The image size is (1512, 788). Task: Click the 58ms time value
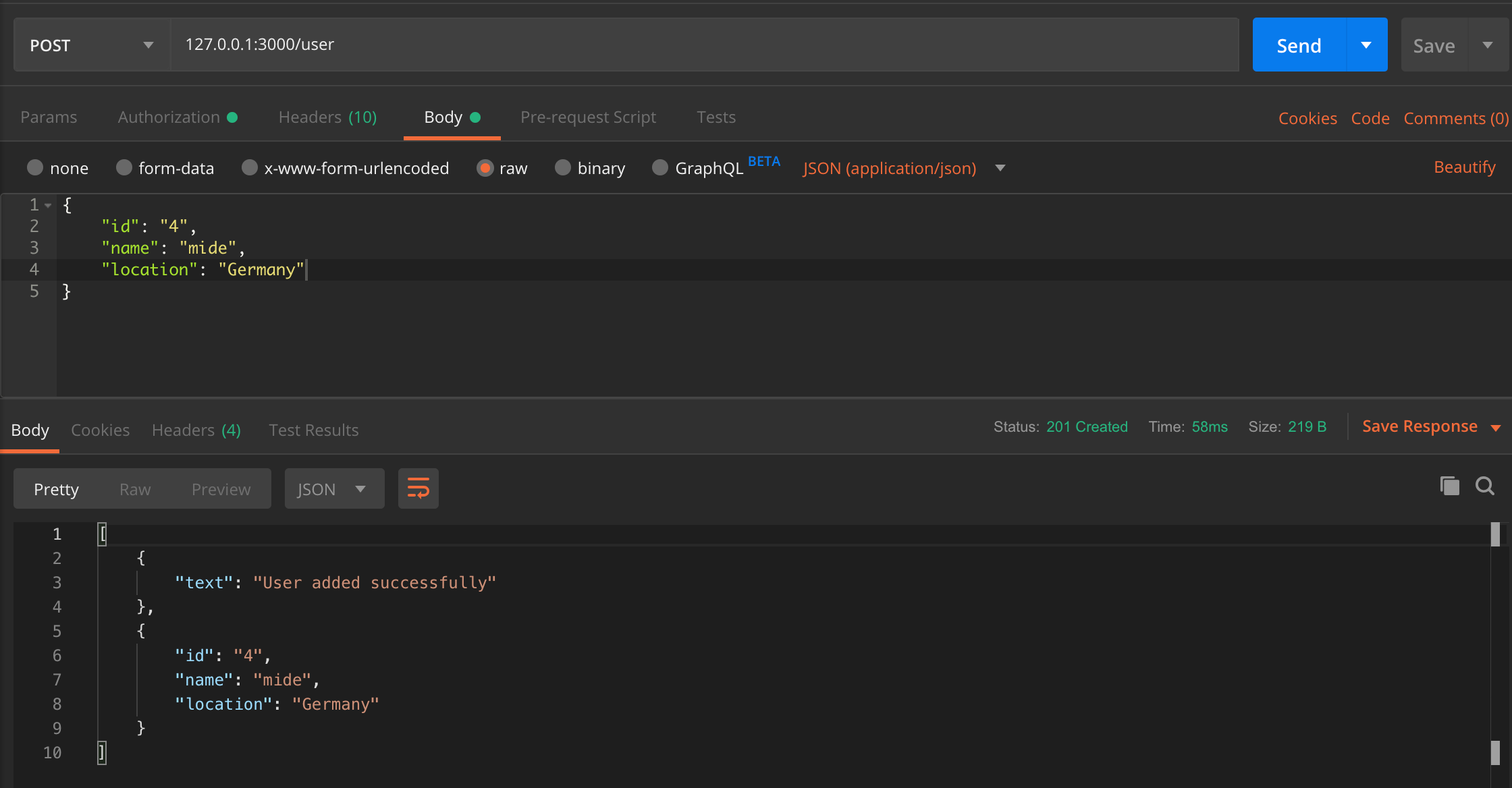1210,426
